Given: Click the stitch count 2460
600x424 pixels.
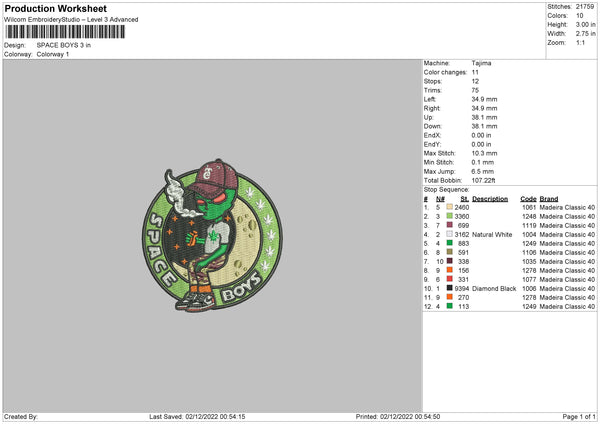Looking at the screenshot, I should [x=462, y=207].
